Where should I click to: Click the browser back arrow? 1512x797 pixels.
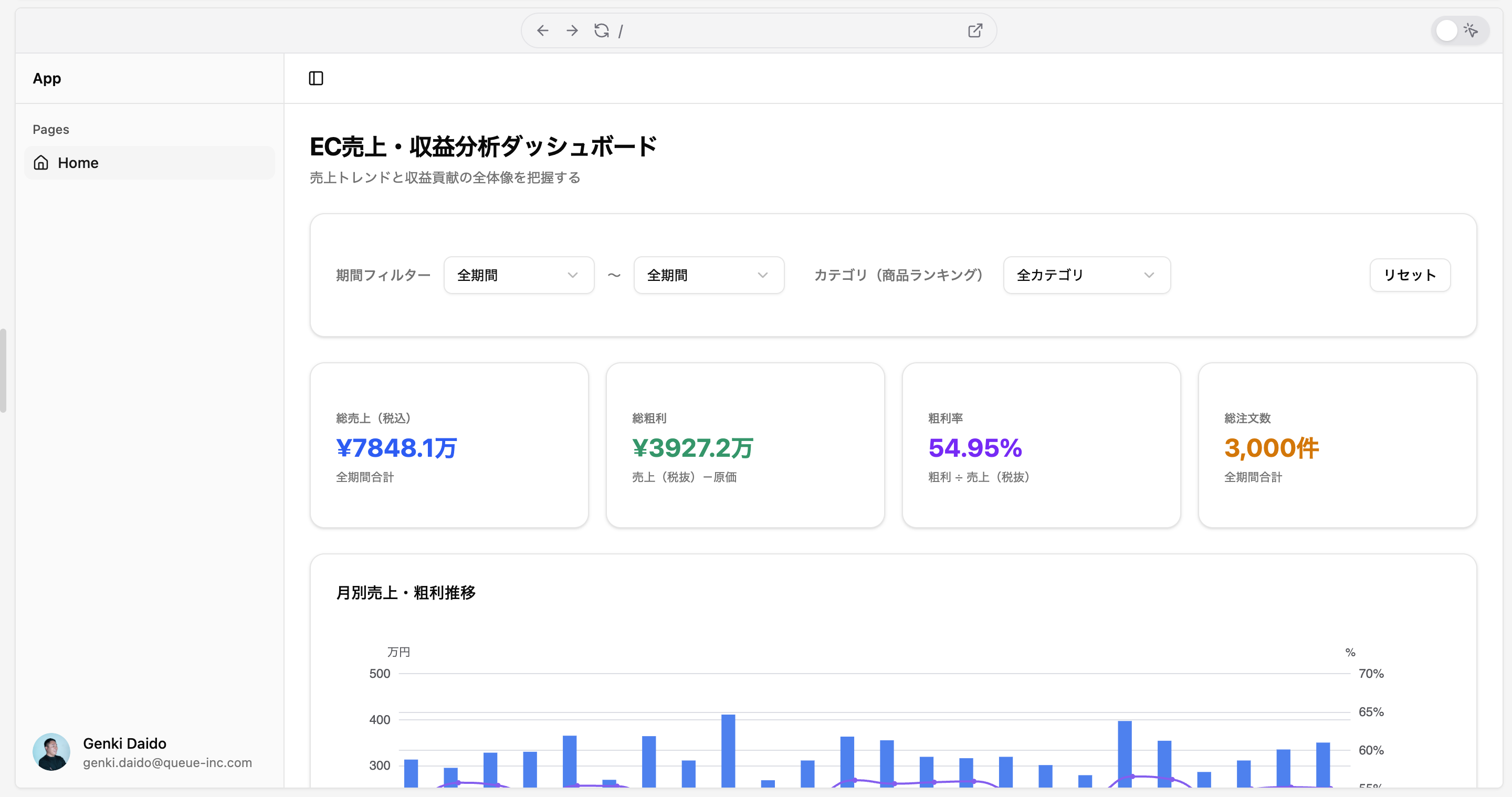coord(542,30)
